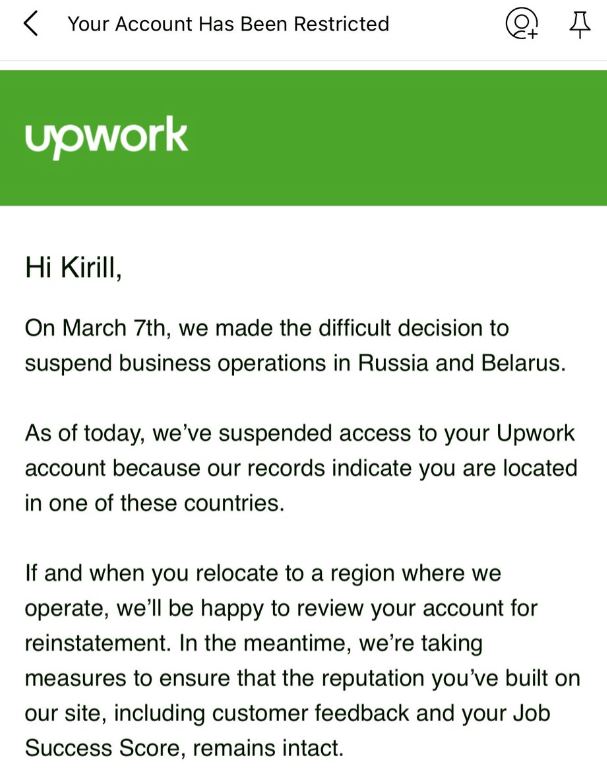Viewport: 607px width, 773px height.
Task: Click the Upwork logo in the banner
Action: 106,136
